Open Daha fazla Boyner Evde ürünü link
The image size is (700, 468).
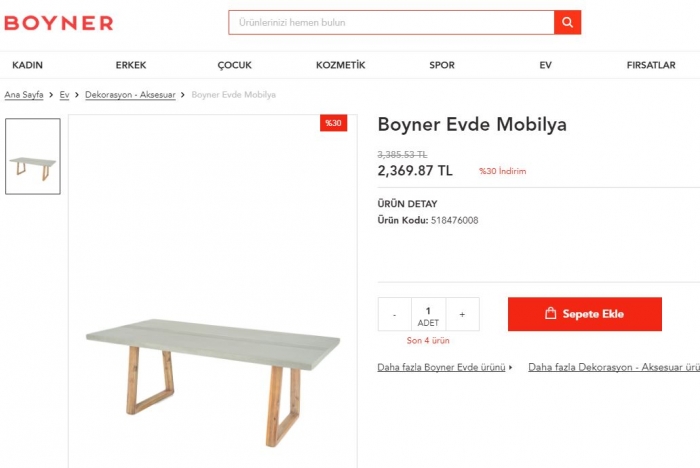441,367
